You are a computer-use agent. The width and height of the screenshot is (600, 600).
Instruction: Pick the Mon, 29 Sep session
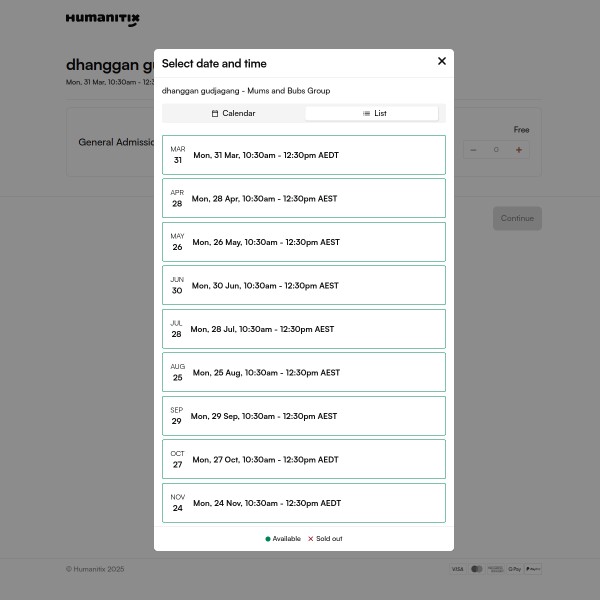click(303, 416)
